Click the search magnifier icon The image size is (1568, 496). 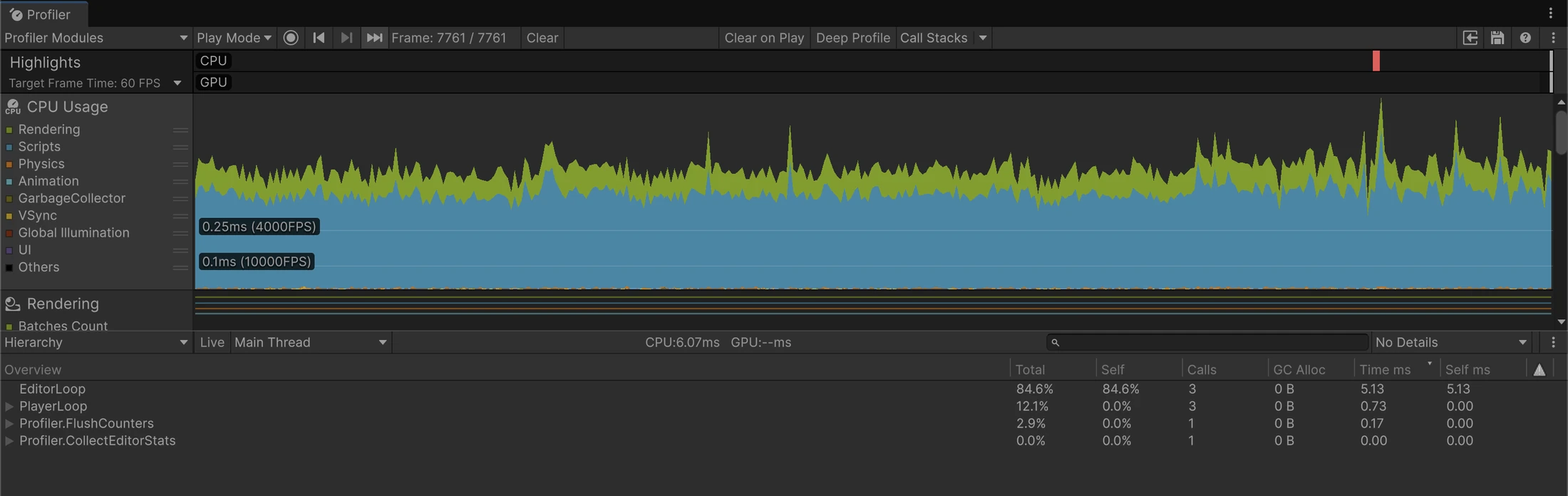(x=1056, y=343)
